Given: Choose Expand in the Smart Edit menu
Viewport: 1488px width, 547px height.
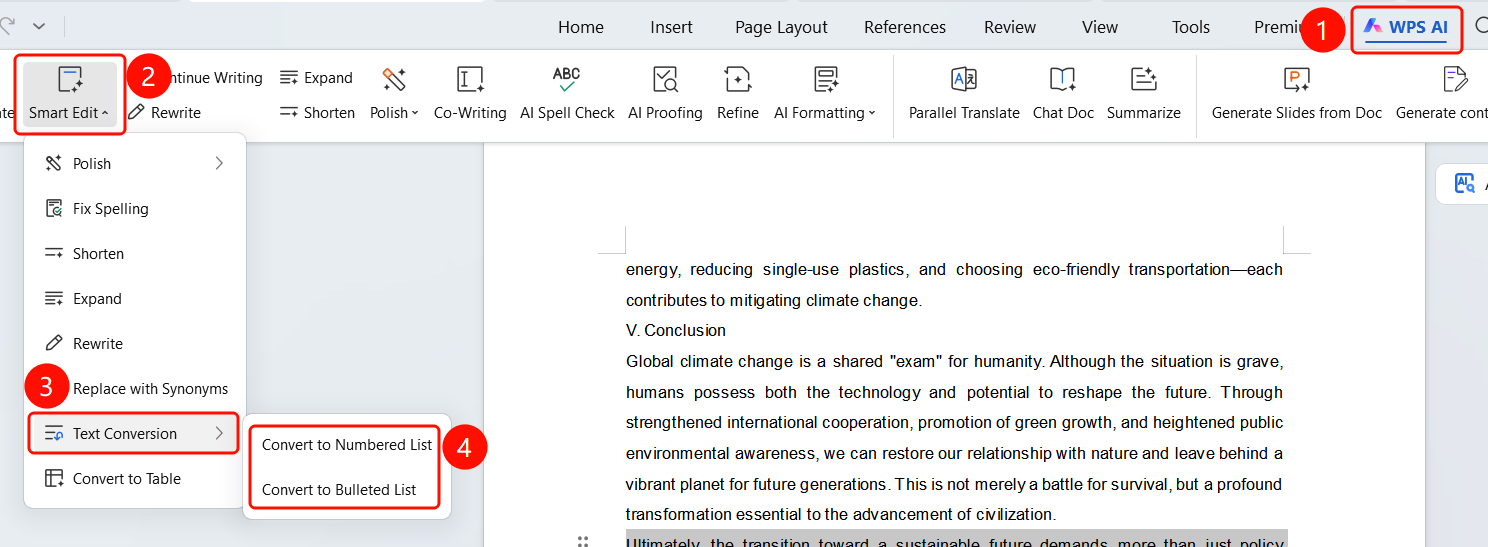Looking at the screenshot, I should 135,299.
